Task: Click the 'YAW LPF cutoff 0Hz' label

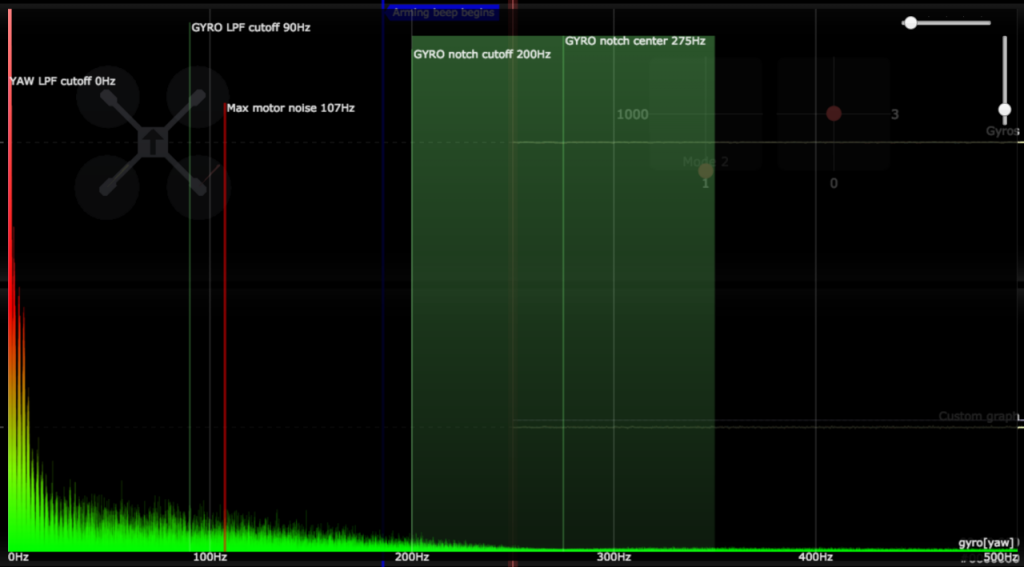Action: (x=62, y=81)
